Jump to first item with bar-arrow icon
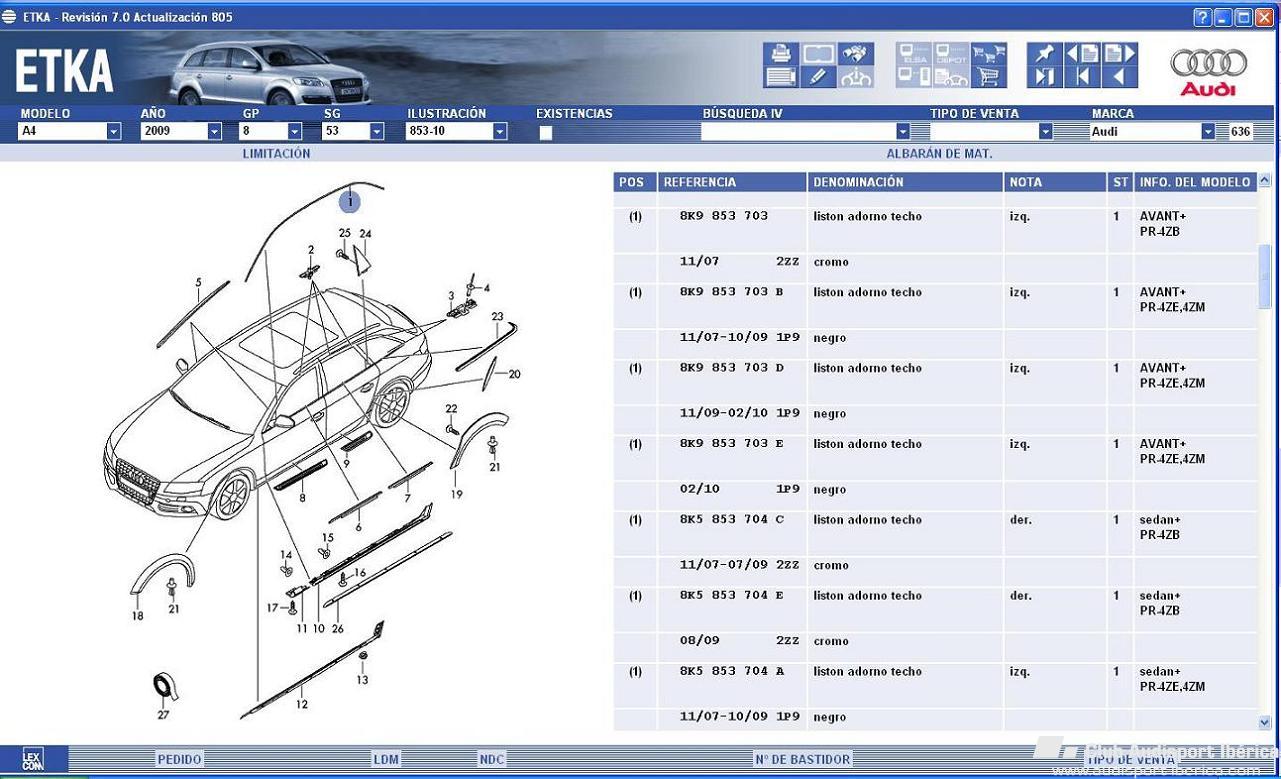 click(x=1082, y=77)
